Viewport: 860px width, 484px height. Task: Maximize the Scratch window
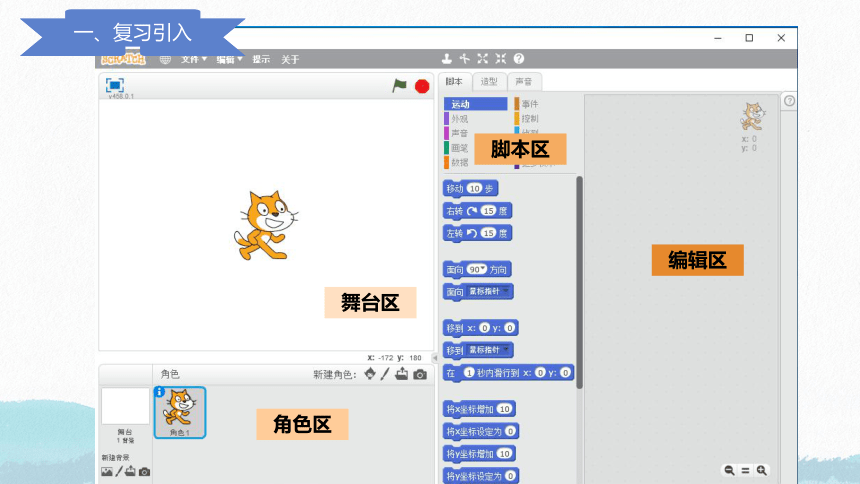pos(749,38)
